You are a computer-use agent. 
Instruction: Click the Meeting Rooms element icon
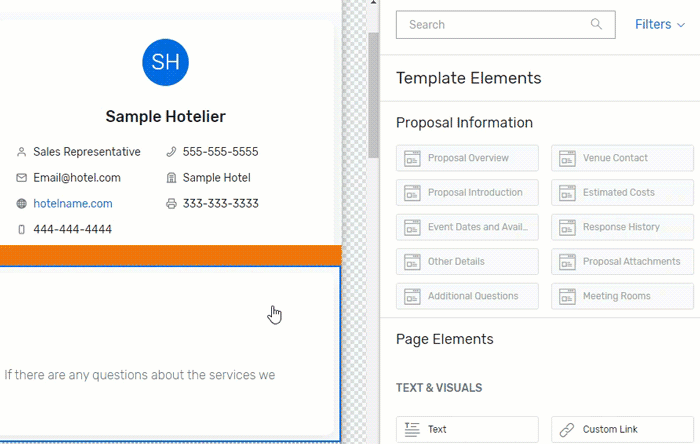coord(567,296)
